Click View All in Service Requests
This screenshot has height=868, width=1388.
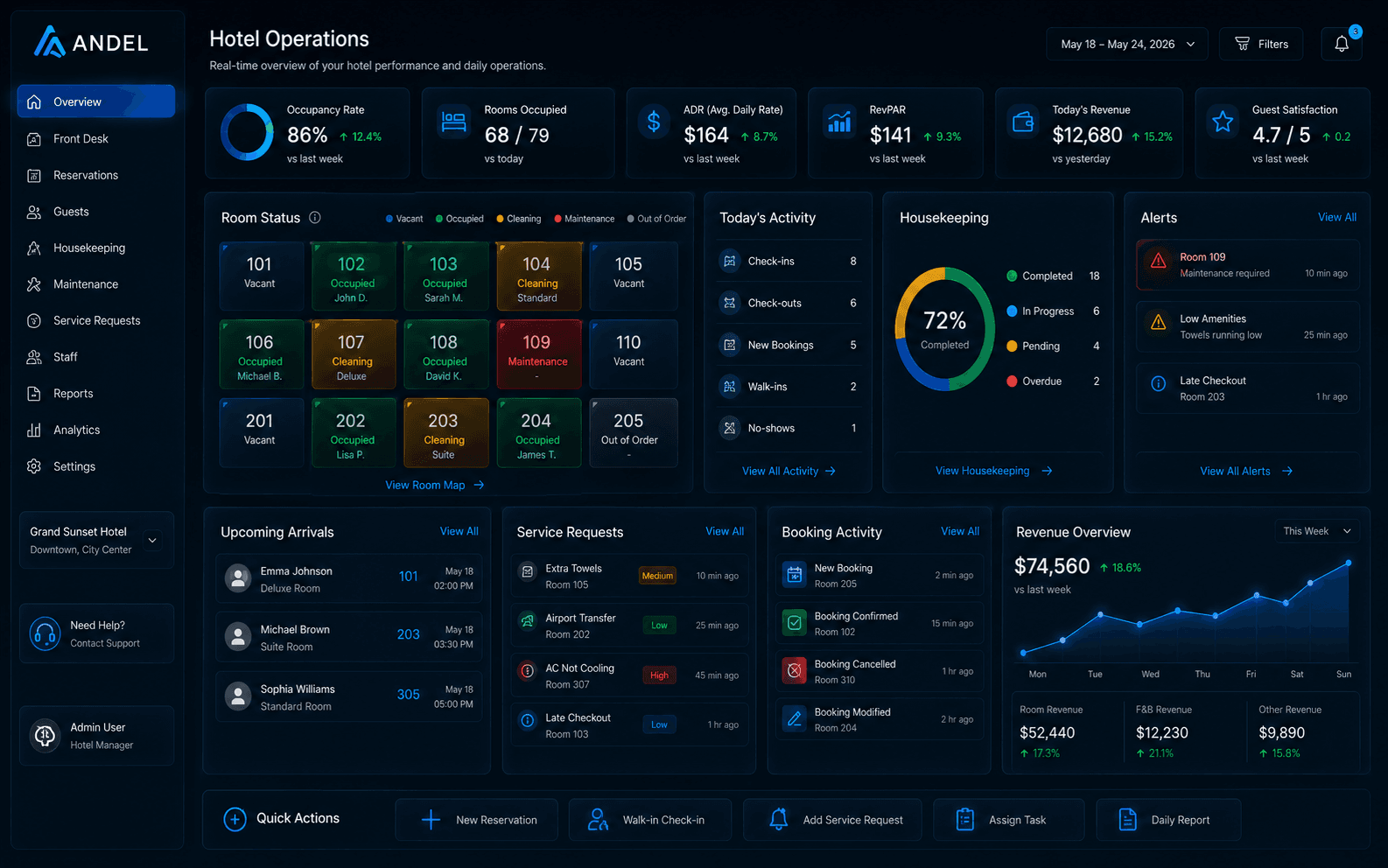pyautogui.click(x=725, y=531)
